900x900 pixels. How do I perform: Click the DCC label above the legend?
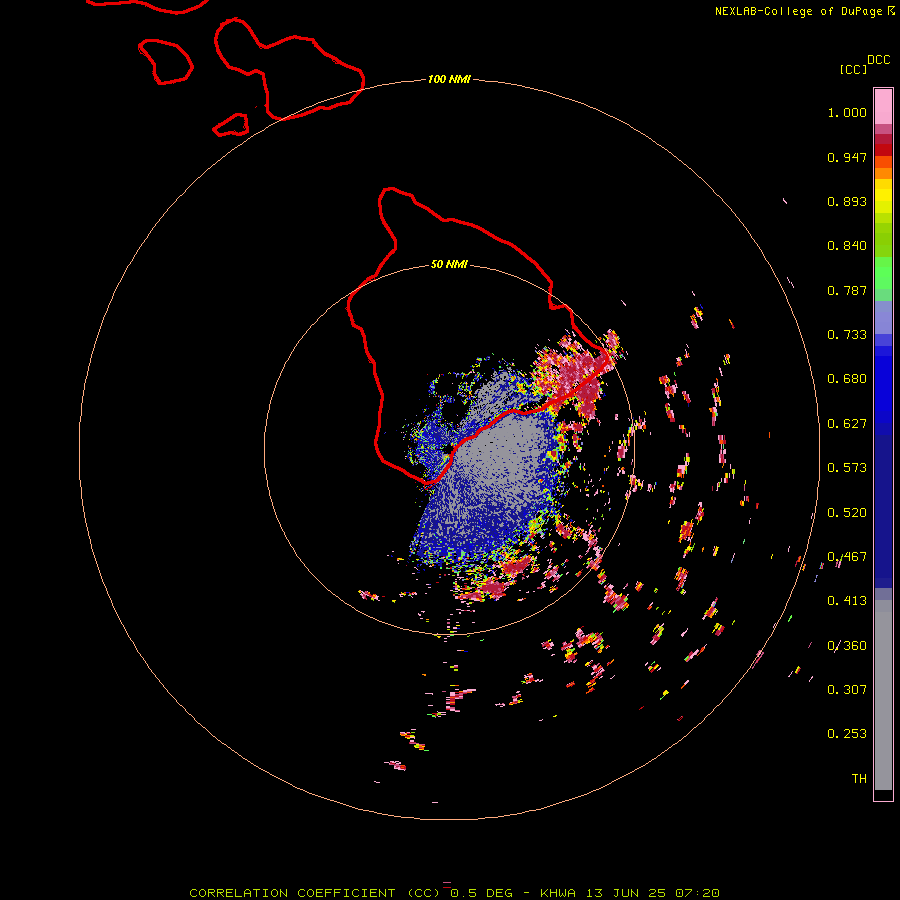tap(879, 60)
